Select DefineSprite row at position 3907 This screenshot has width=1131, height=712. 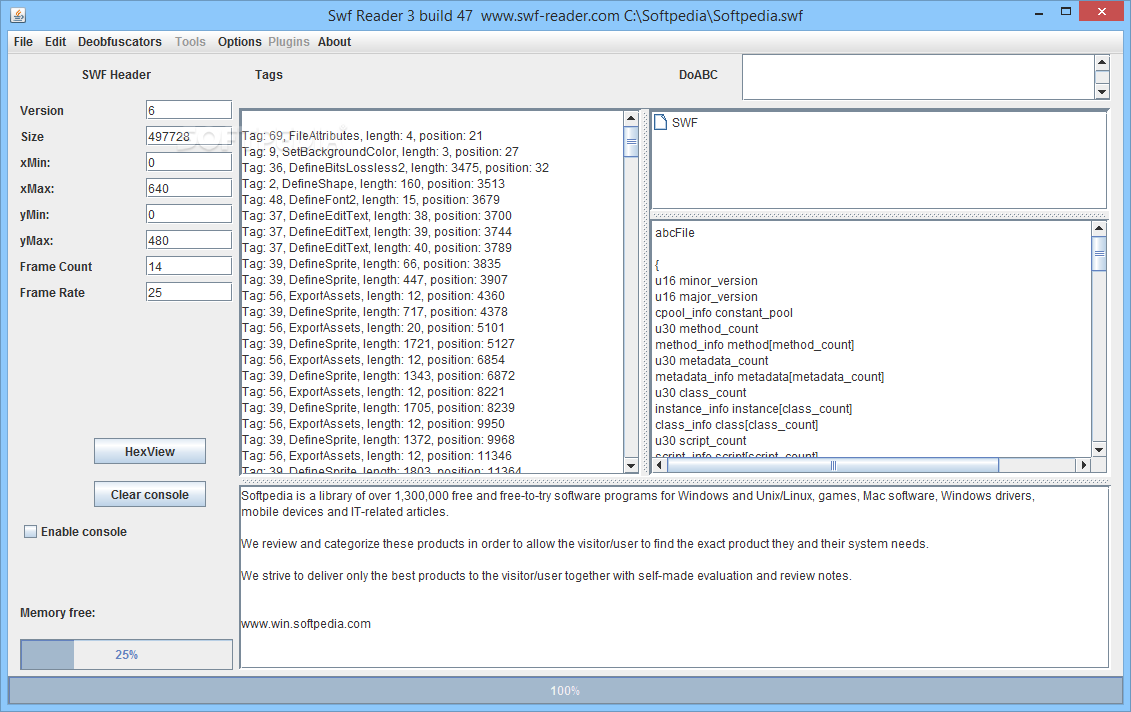[x=374, y=280]
